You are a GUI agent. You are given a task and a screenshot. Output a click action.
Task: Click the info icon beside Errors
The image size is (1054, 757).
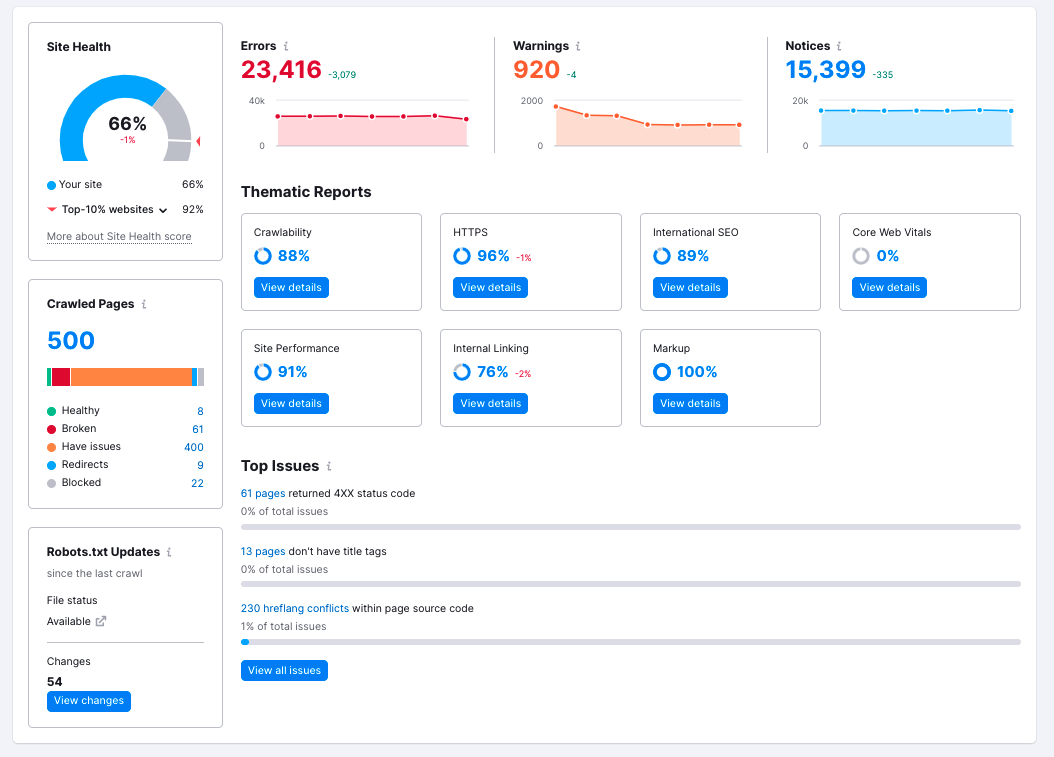coord(286,46)
